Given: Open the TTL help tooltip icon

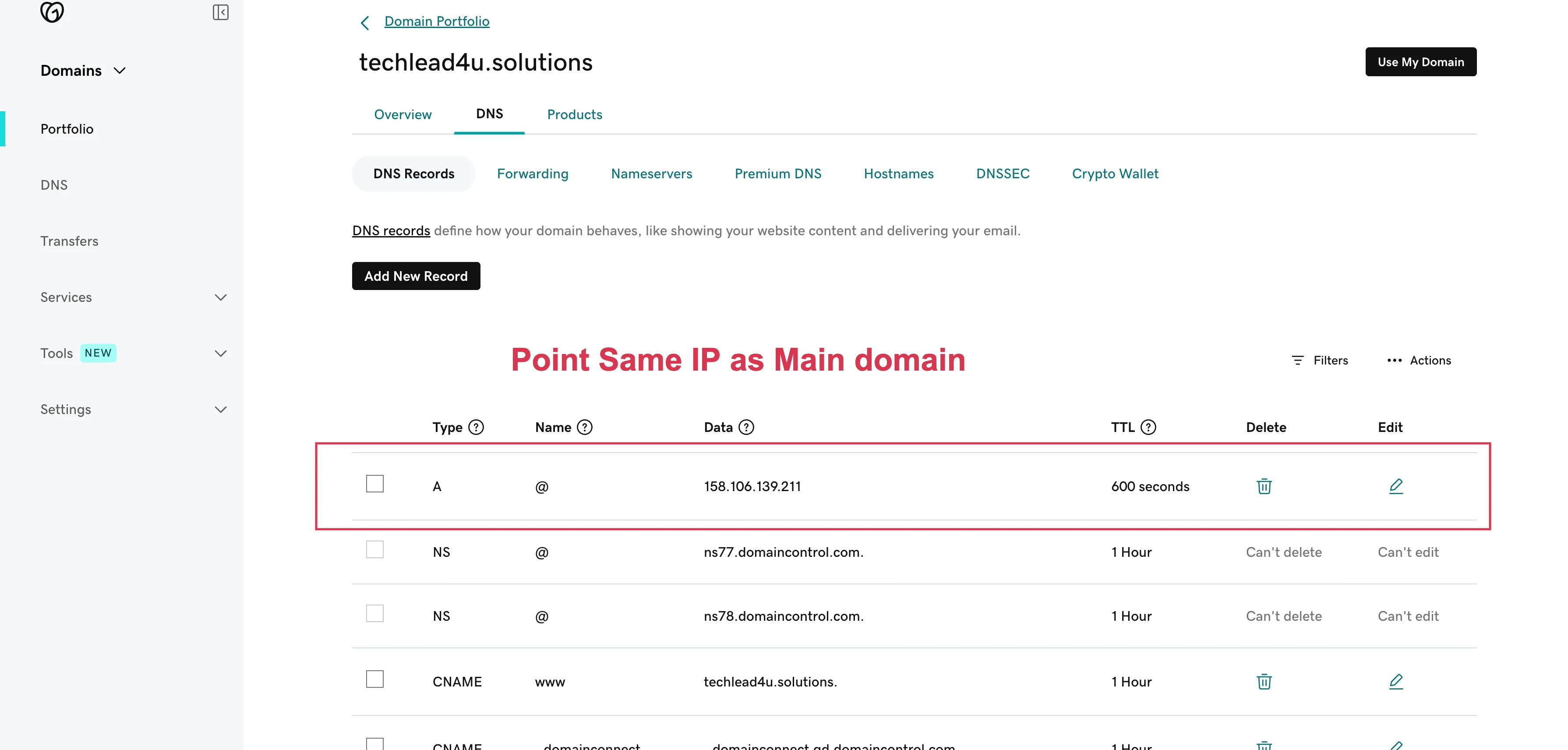Looking at the screenshot, I should 1148,427.
